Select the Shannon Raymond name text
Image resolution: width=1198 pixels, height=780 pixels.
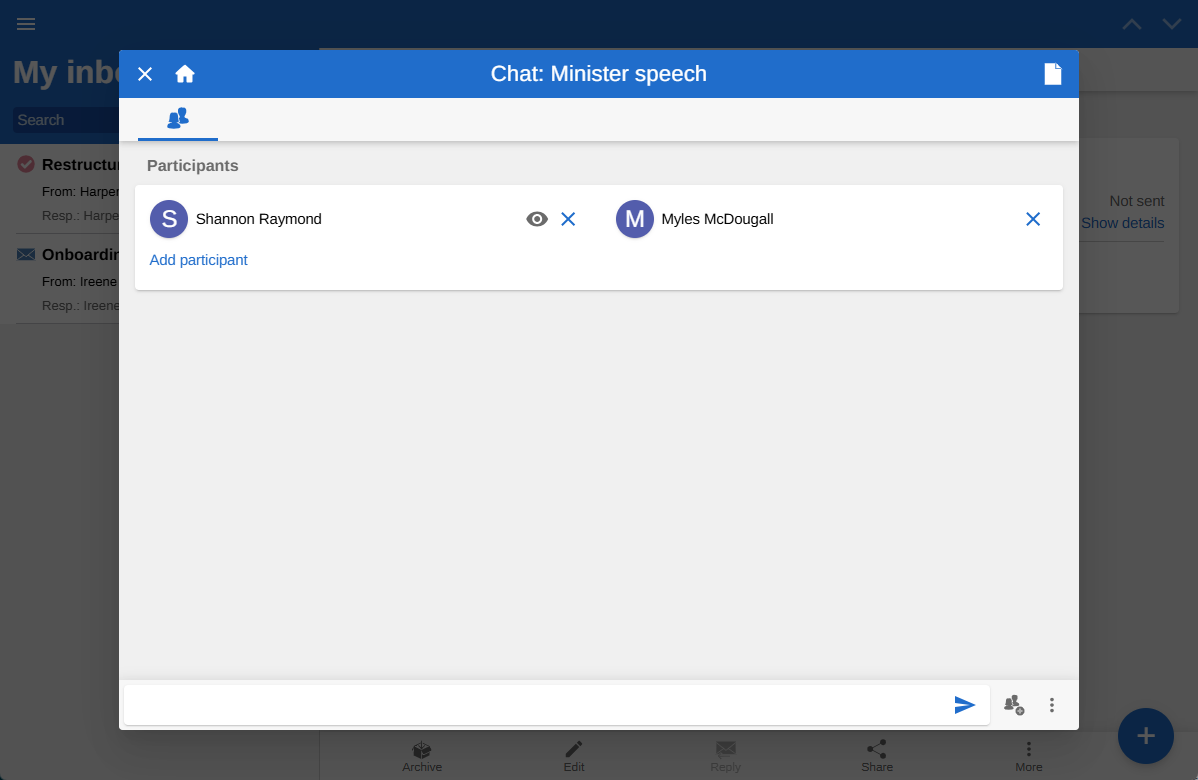pos(258,219)
